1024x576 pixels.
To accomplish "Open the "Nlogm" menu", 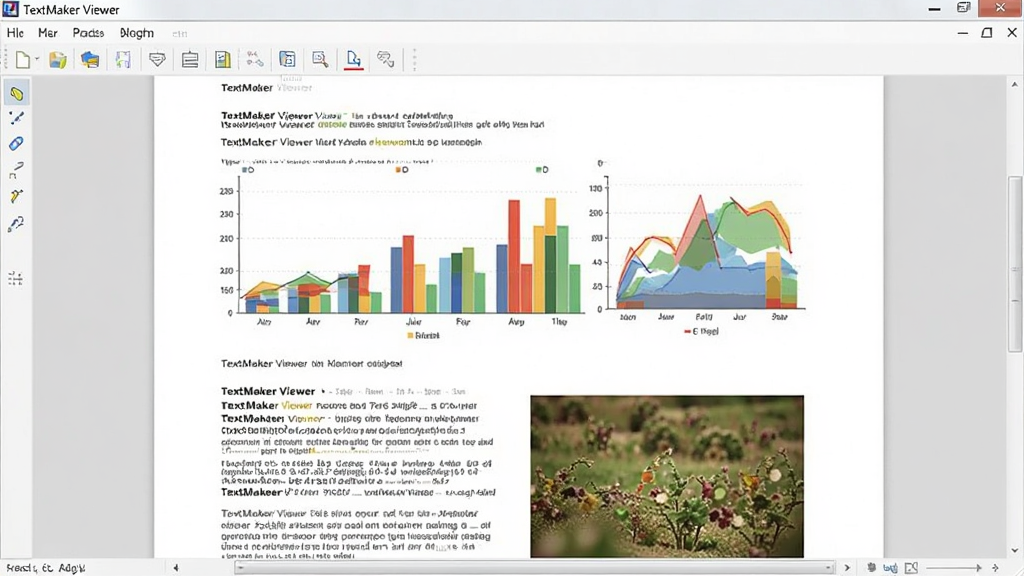I will pyautogui.click(x=136, y=33).
